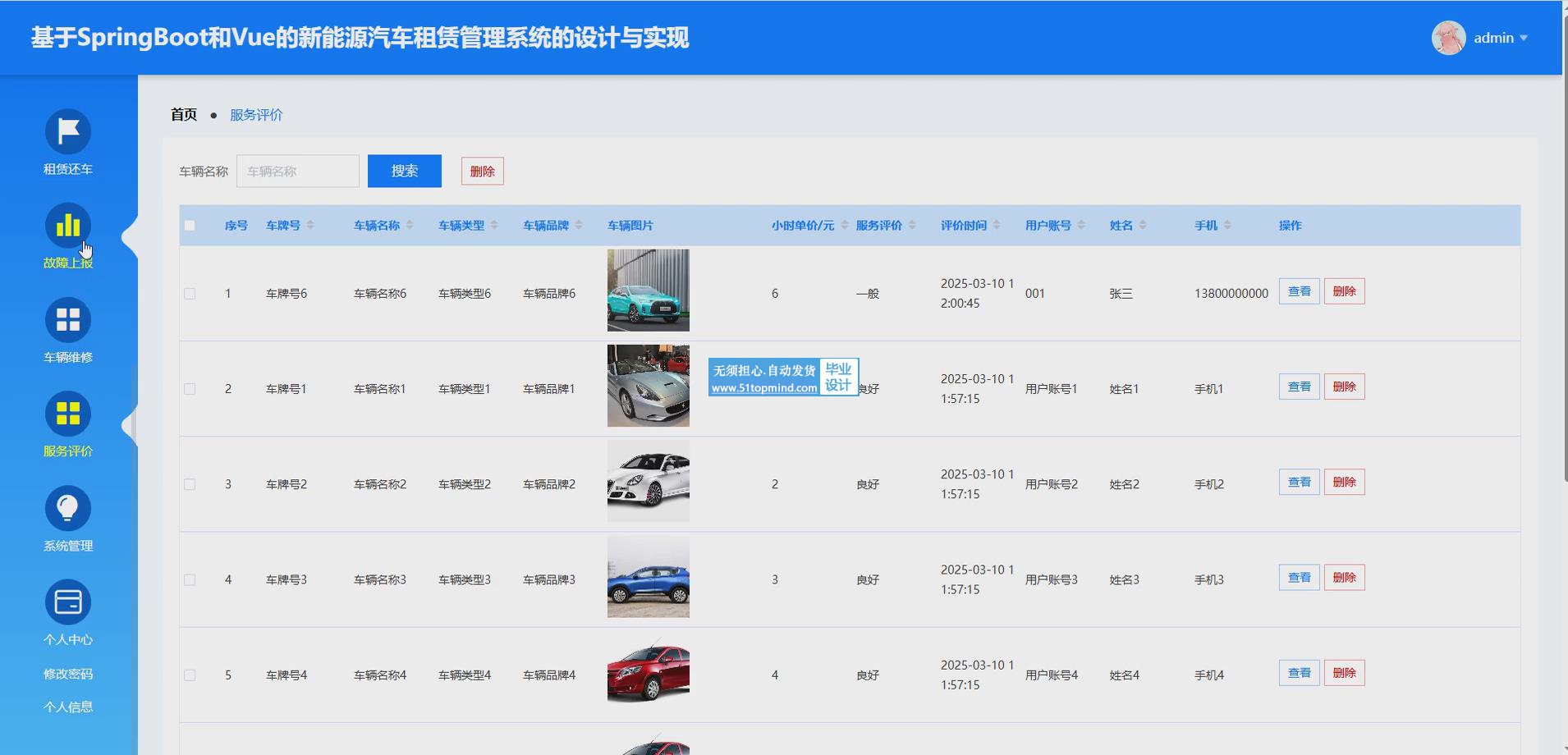The image size is (1568, 755).
Task: Sort by 评价时间 column arrows
Action: (x=997, y=226)
